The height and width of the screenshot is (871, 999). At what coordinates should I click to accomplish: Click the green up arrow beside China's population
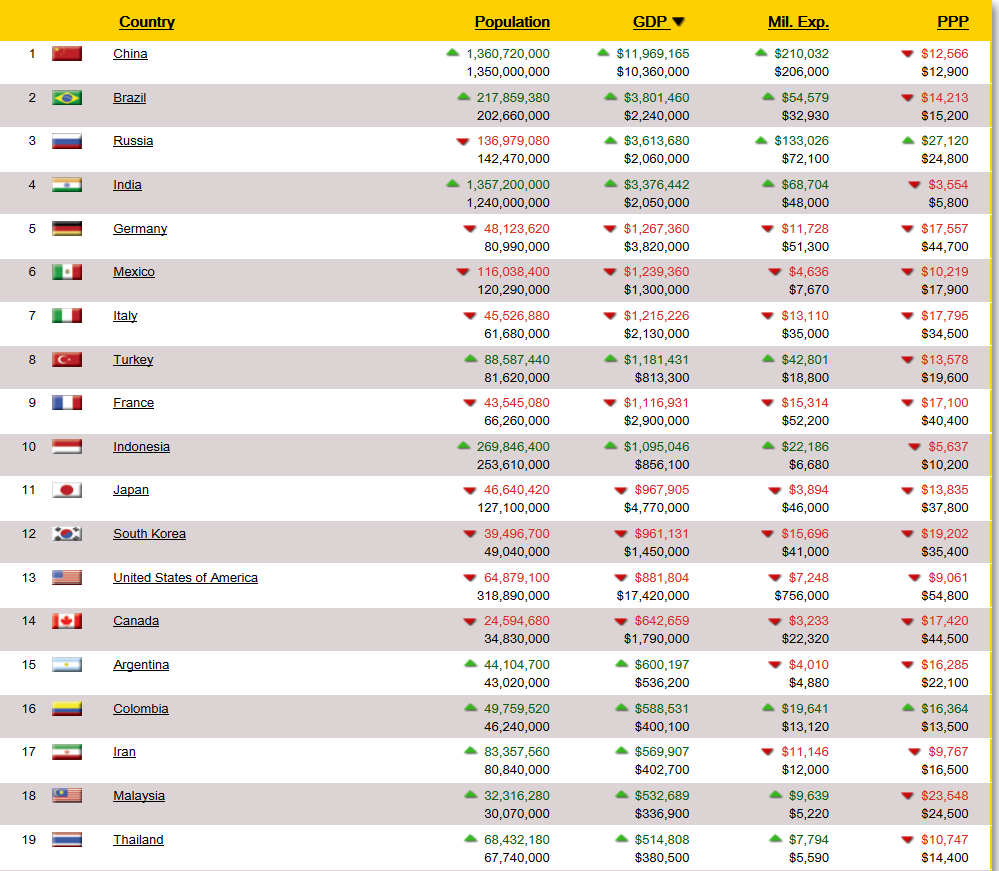pyautogui.click(x=452, y=53)
